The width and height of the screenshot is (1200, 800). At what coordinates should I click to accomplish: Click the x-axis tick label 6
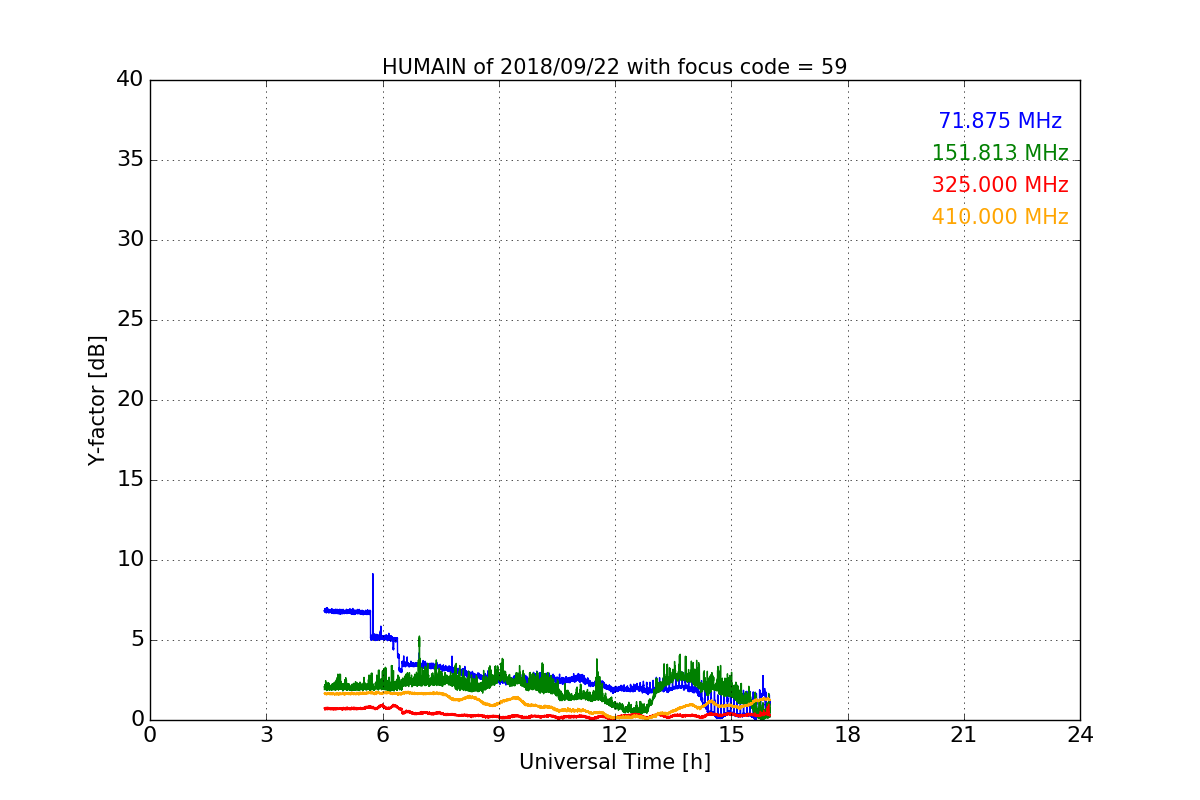[383, 734]
